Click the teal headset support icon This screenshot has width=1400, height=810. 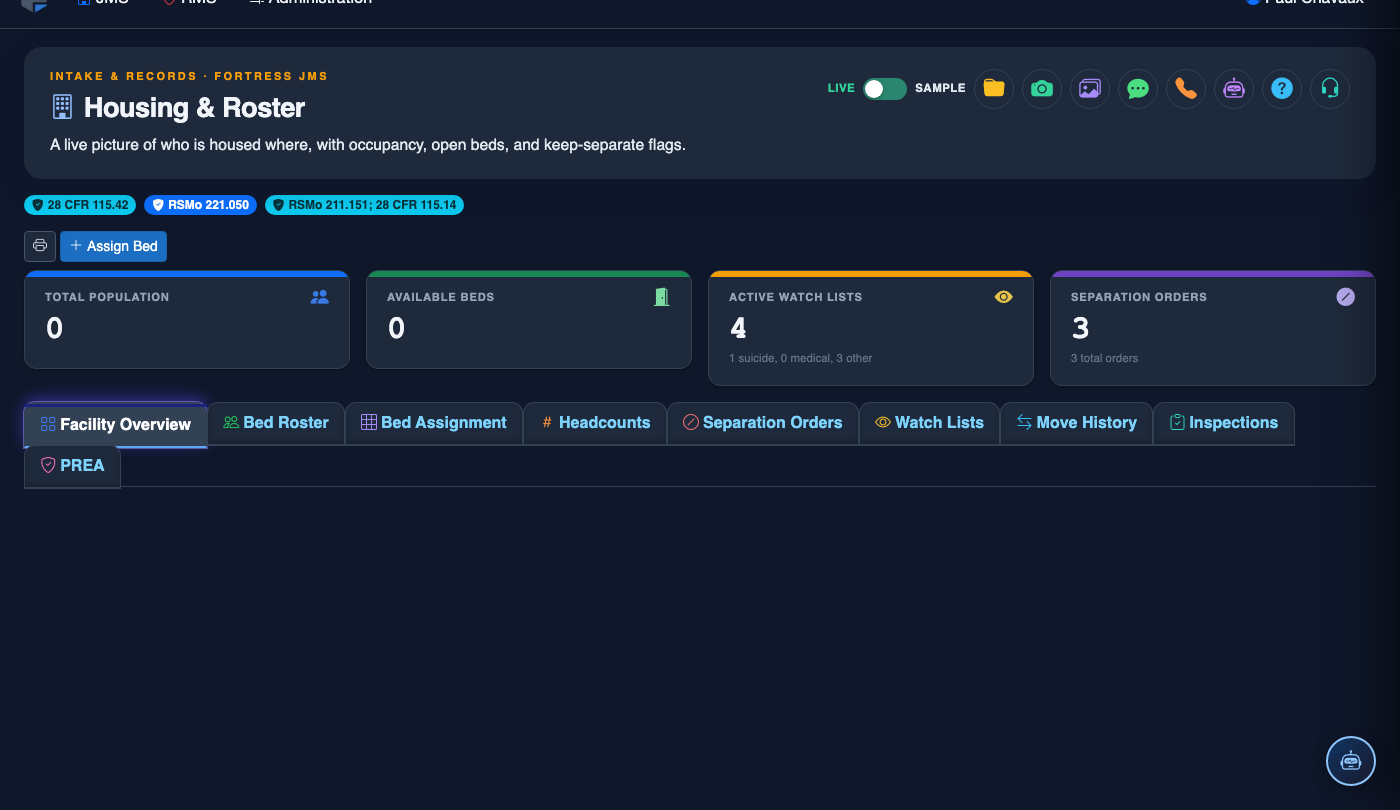(1329, 88)
